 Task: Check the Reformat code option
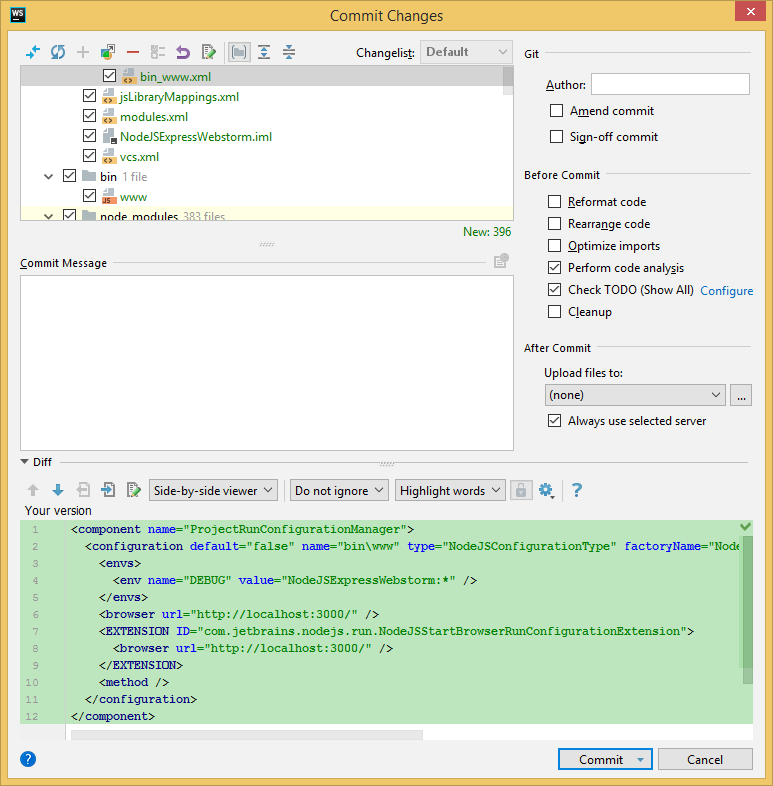pyautogui.click(x=555, y=202)
